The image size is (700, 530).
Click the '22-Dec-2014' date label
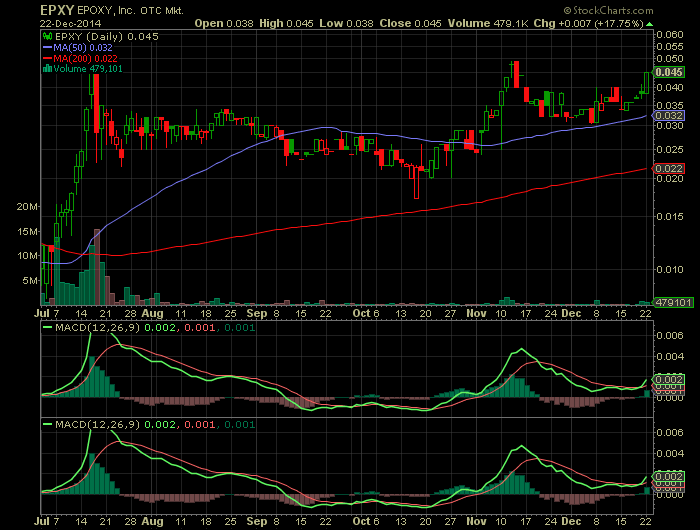tap(70, 24)
